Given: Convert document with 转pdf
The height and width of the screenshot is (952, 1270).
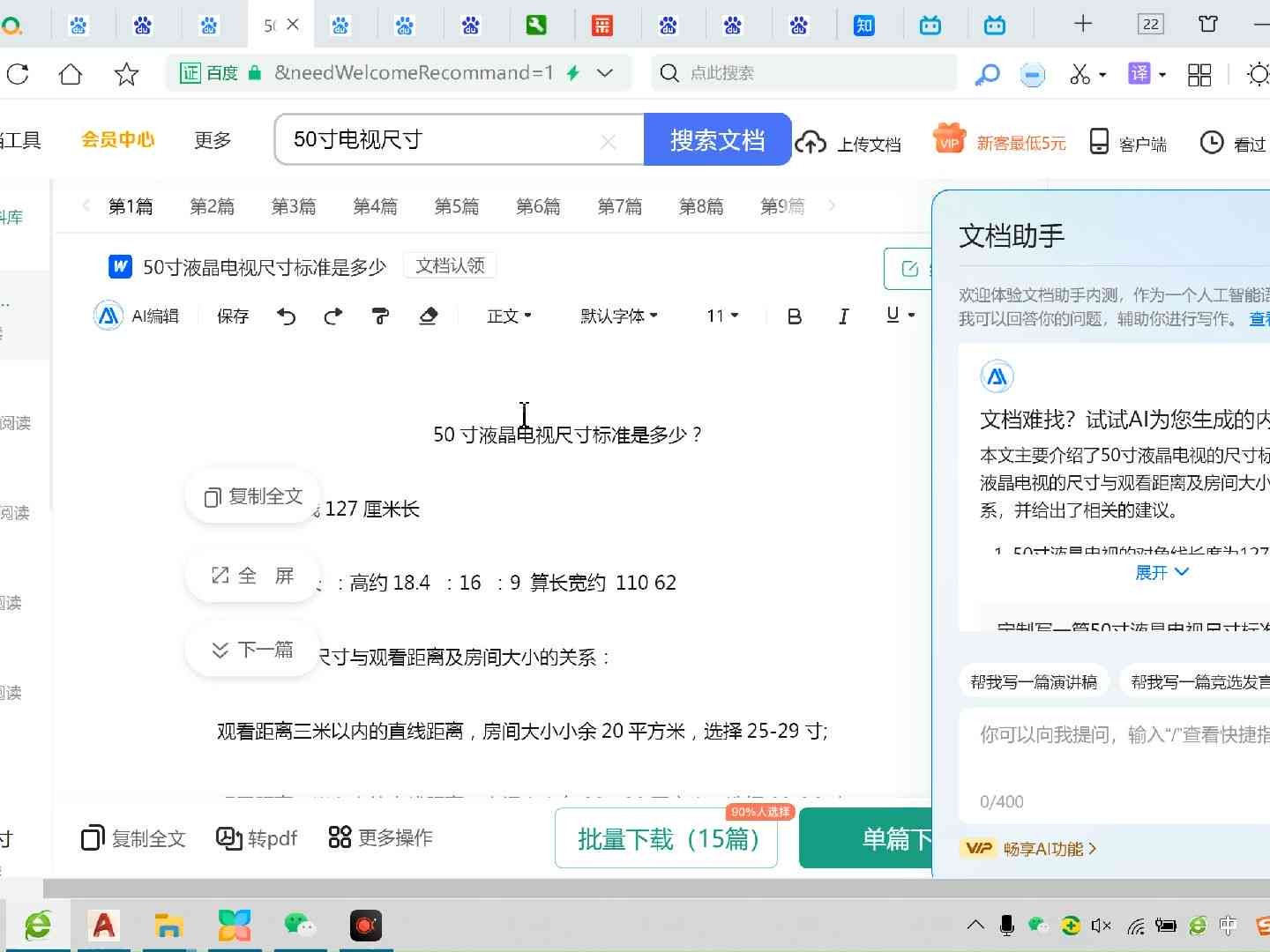Looking at the screenshot, I should [257, 838].
